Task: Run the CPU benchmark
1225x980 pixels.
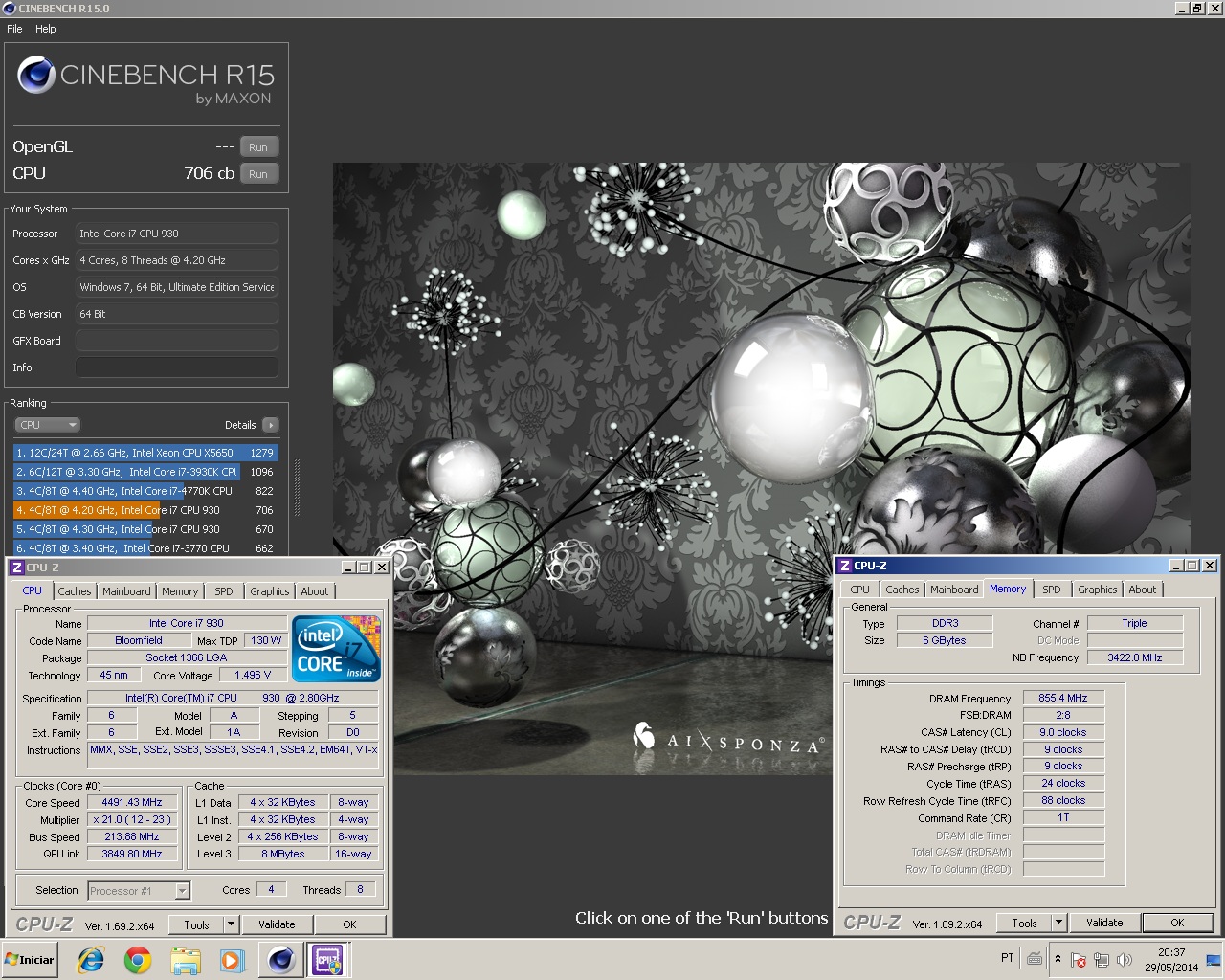Action: pos(258,174)
